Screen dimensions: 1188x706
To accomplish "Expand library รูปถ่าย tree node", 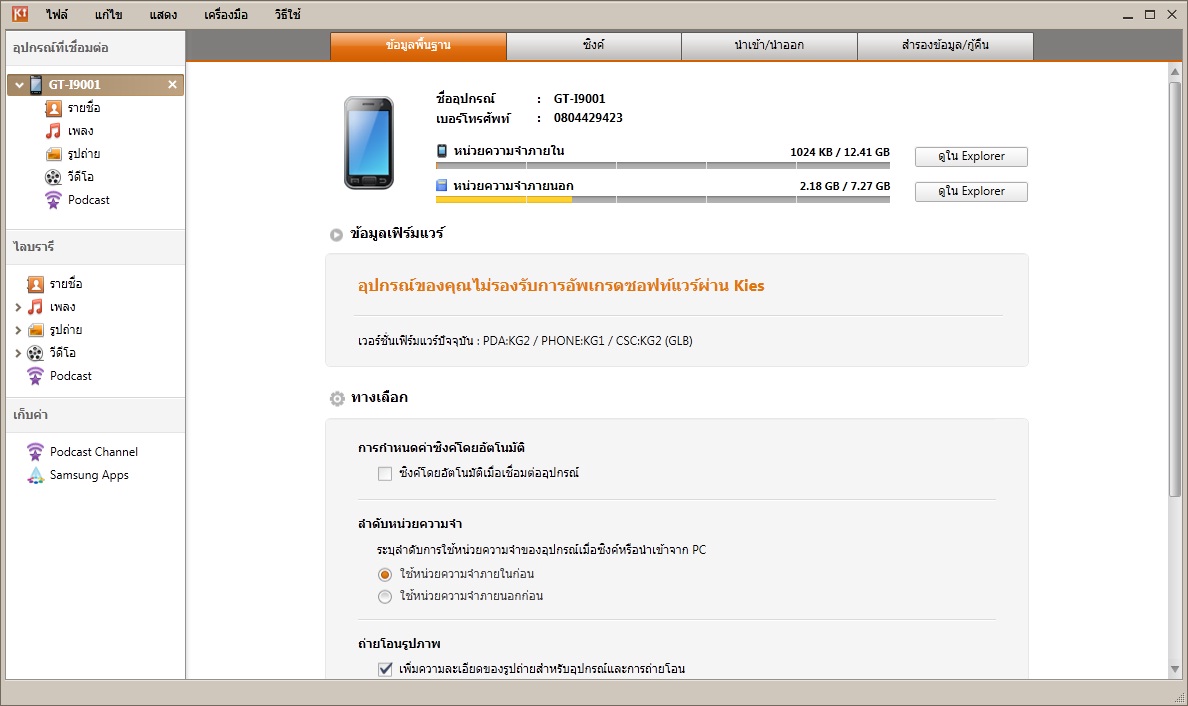I will [x=18, y=330].
